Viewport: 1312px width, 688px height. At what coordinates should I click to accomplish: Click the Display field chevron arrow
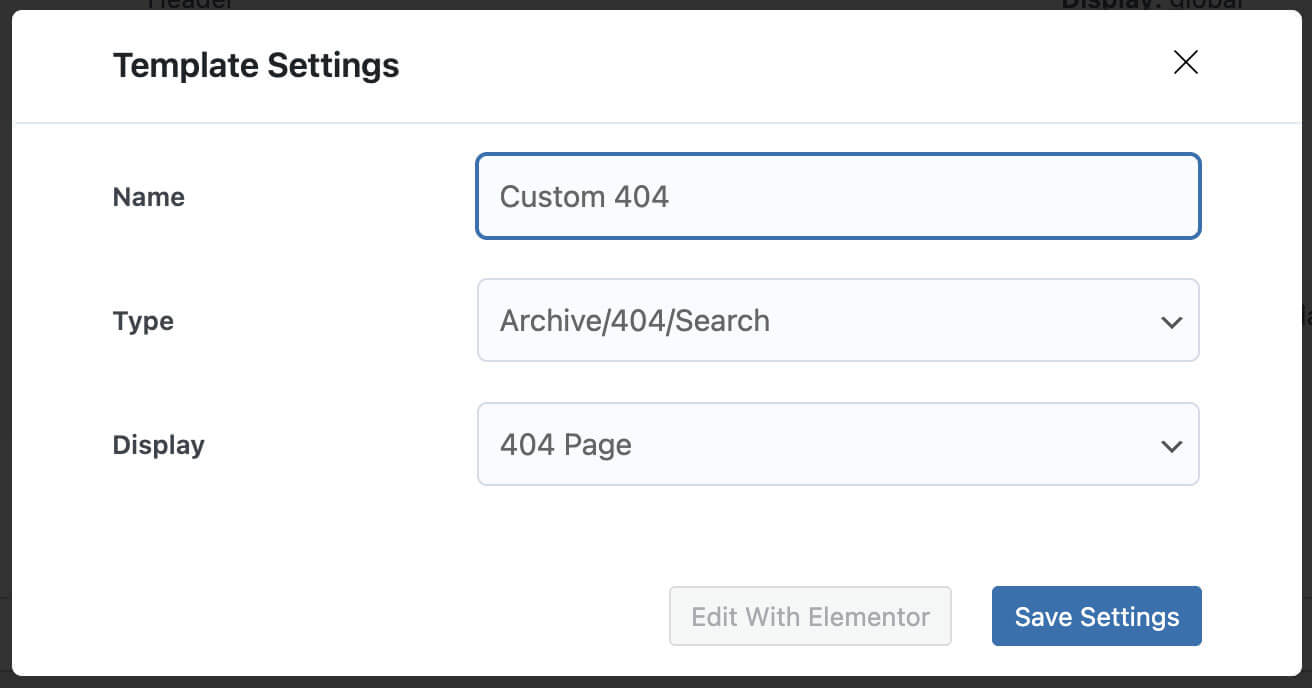[x=1171, y=446]
